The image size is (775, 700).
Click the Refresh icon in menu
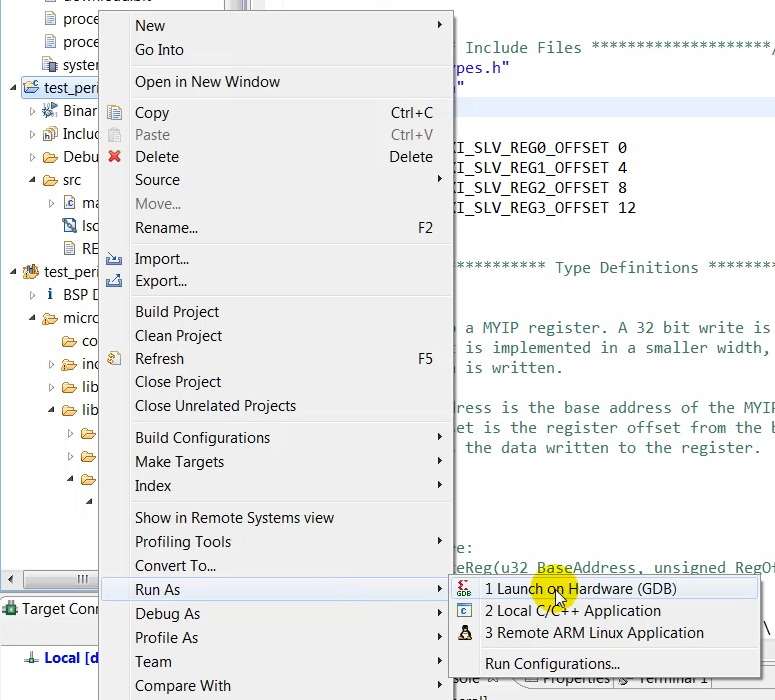coord(115,359)
